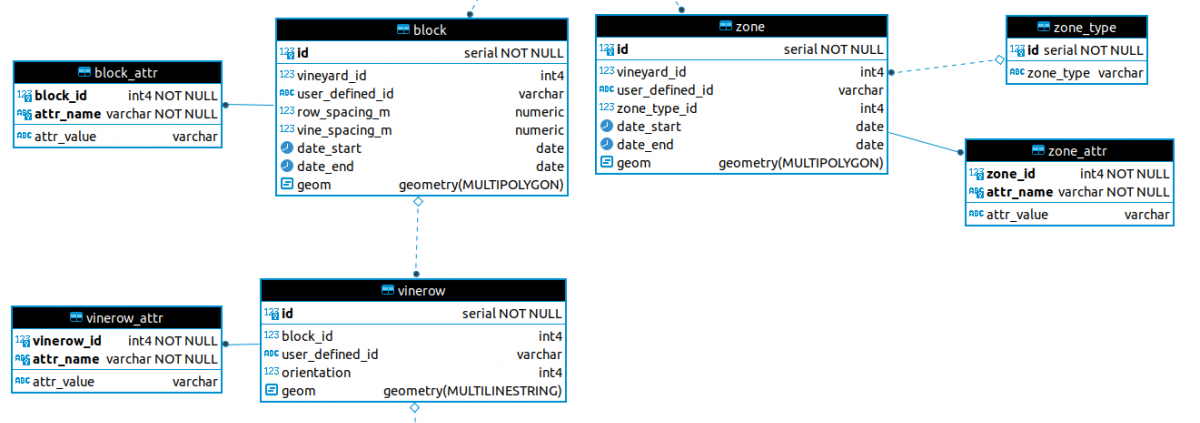
Task: Click the geometry icon beside zone's geom
Action: pyautogui.click(x=606, y=163)
